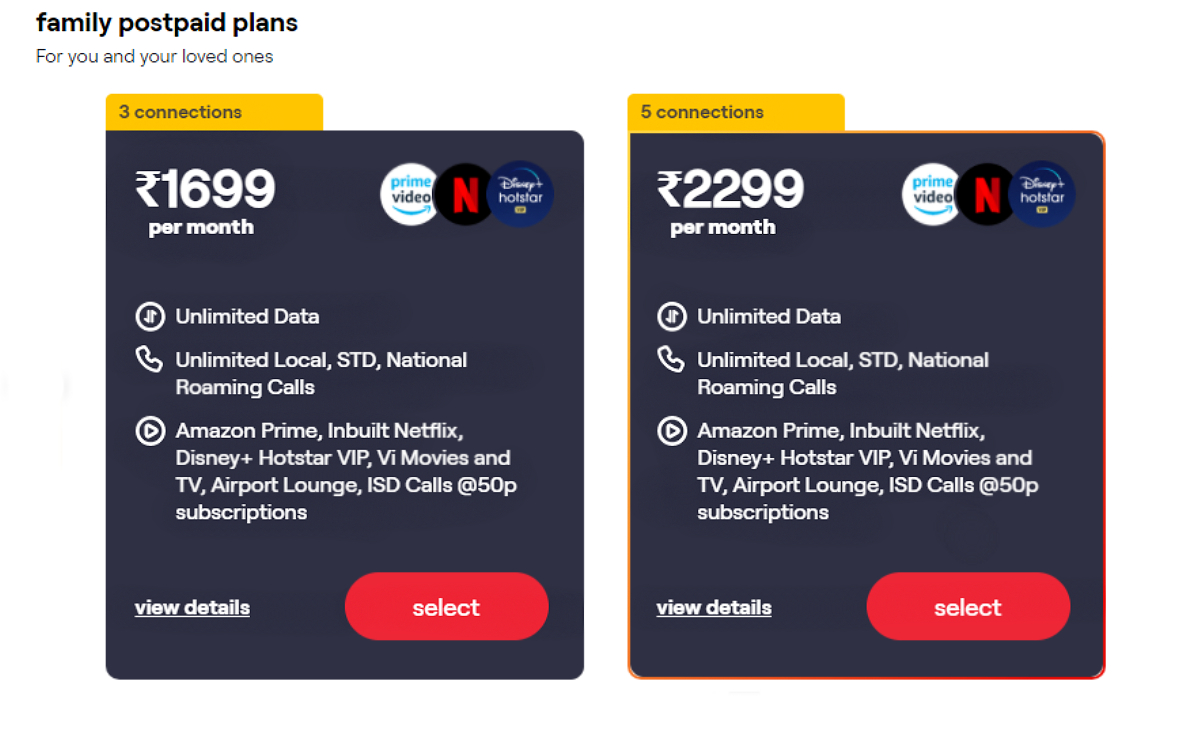Open view details for 5 connections plan

coord(713,607)
